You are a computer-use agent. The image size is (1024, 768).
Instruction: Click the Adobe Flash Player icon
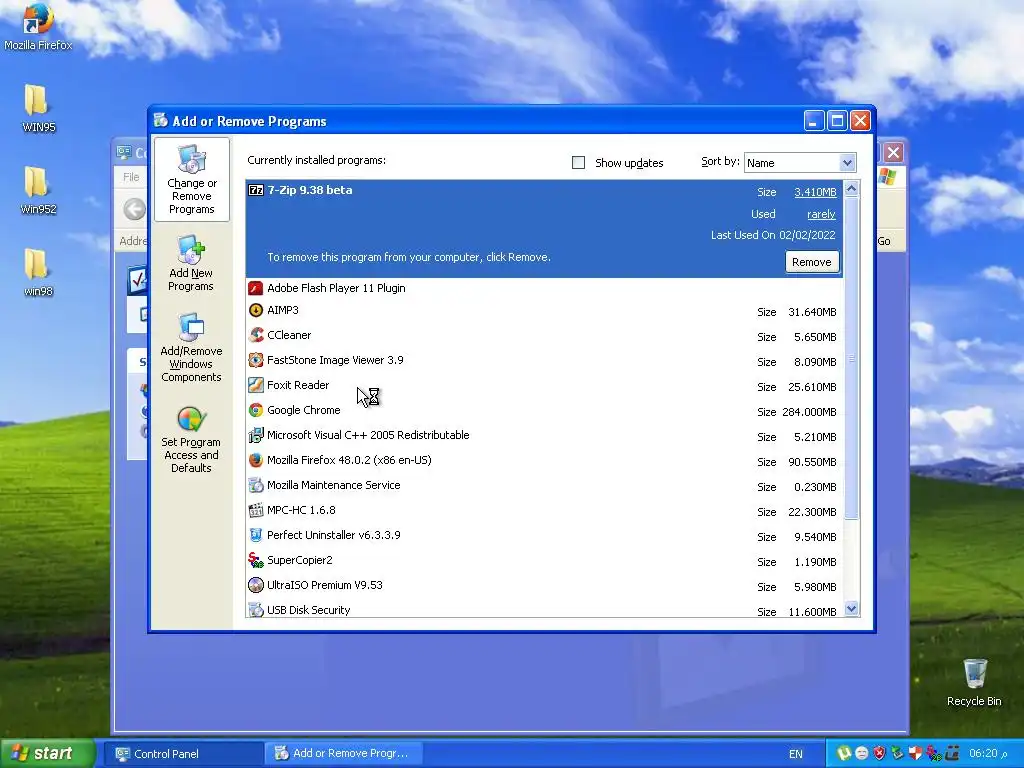pyautogui.click(x=256, y=288)
